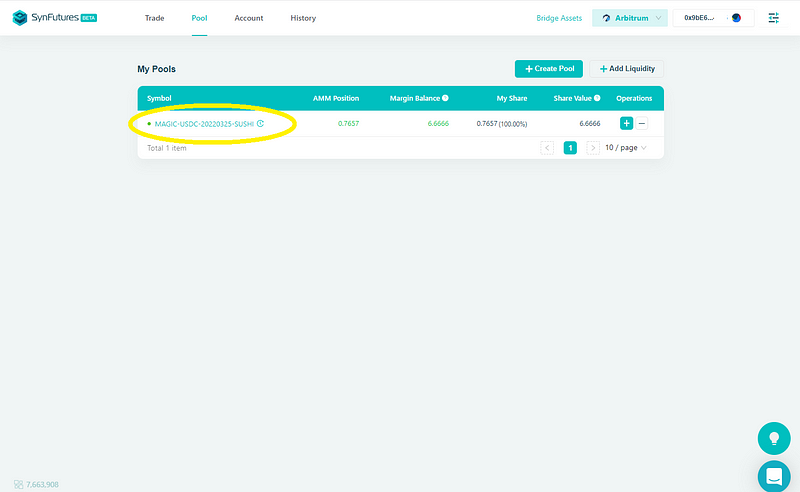
Task: Click the Margin Balance value 6.6666
Action: coord(438,124)
